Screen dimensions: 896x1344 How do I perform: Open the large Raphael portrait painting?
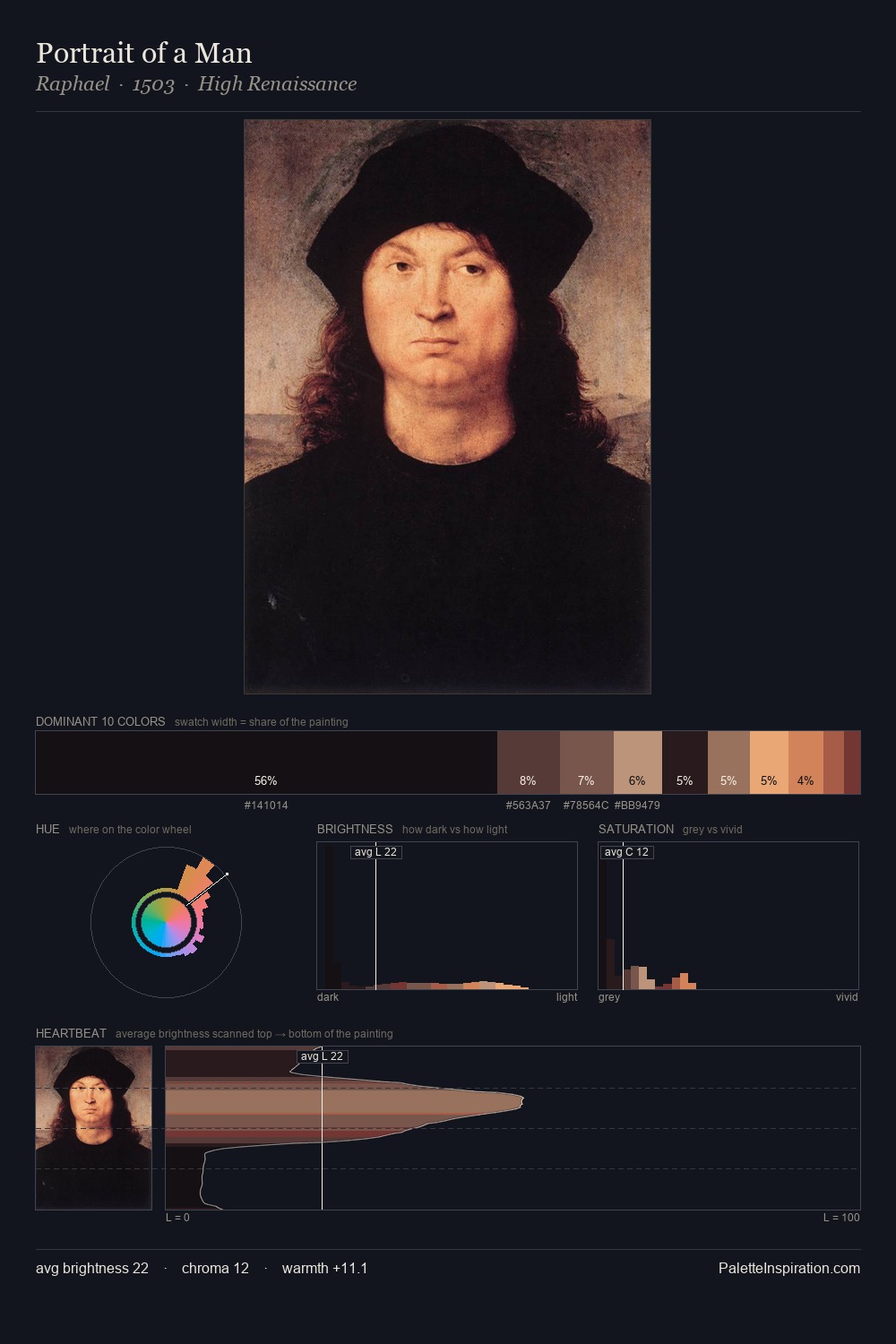pyautogui.click(x=447, y=407)
